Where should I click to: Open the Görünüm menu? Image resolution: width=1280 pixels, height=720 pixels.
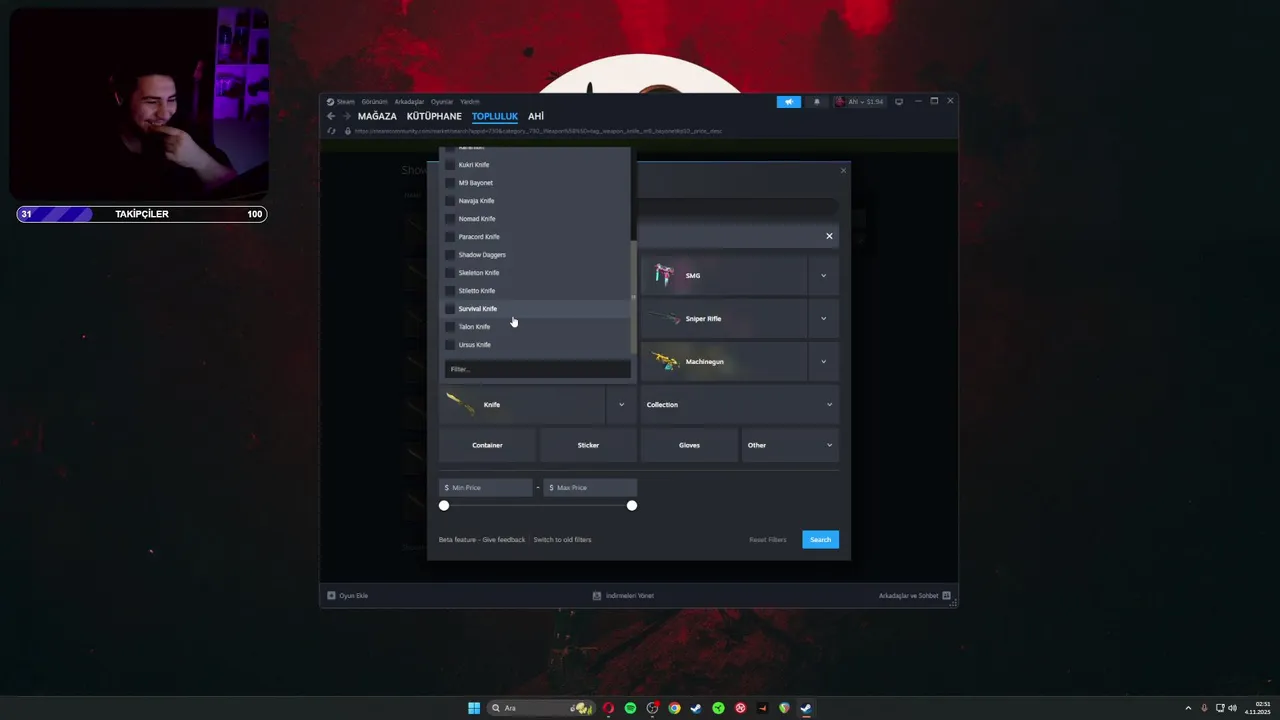[374, 102]
